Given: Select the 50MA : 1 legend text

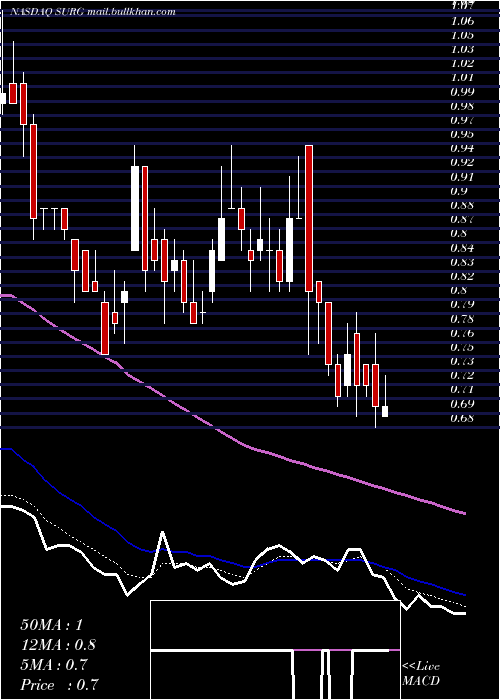Looking at the screenshot, I should (52, 625).
